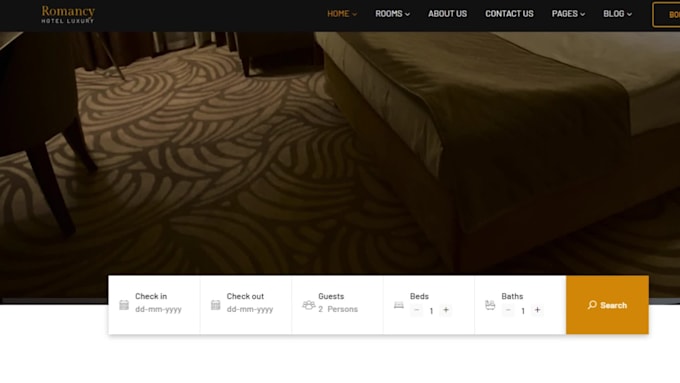Click the "Check in" label
Viewport: 680px width, 383px height.
(151, 296)
